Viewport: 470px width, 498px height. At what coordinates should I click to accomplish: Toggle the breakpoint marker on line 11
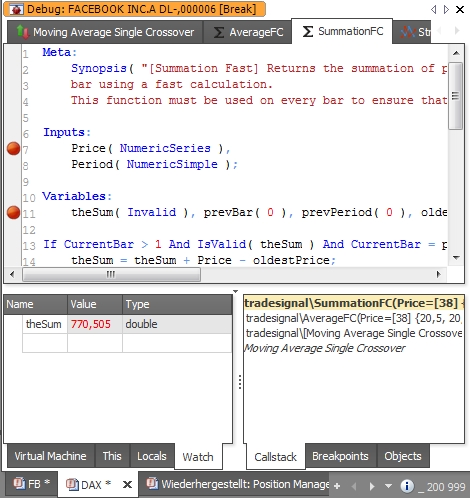pyautogui.click(x=13, y=212)
